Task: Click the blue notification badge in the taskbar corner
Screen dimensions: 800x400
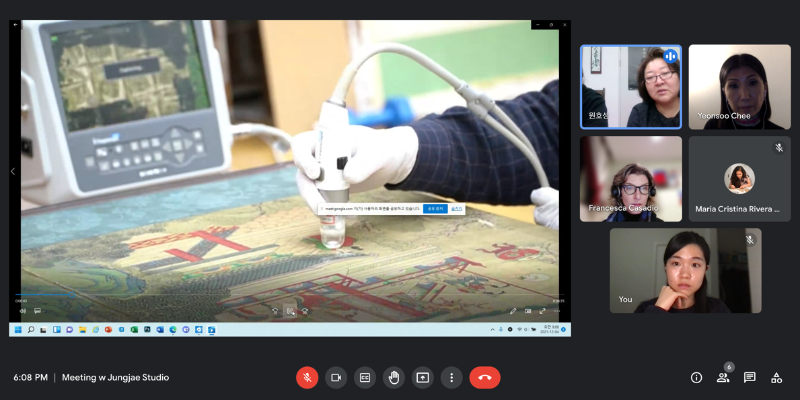Action: pyautogui.click(x=563, y=330)
